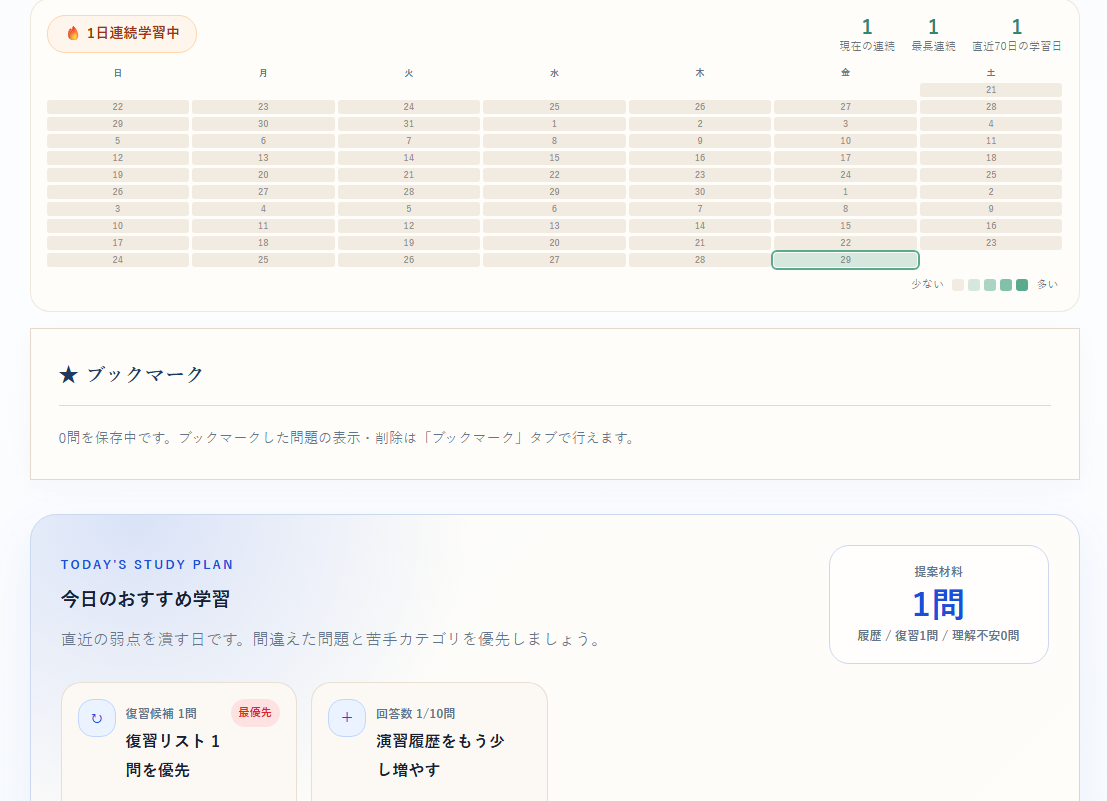Viewport: 1107px width, 801px height.
Task: Click the 多い legend label
Action: coord(1048,284)
